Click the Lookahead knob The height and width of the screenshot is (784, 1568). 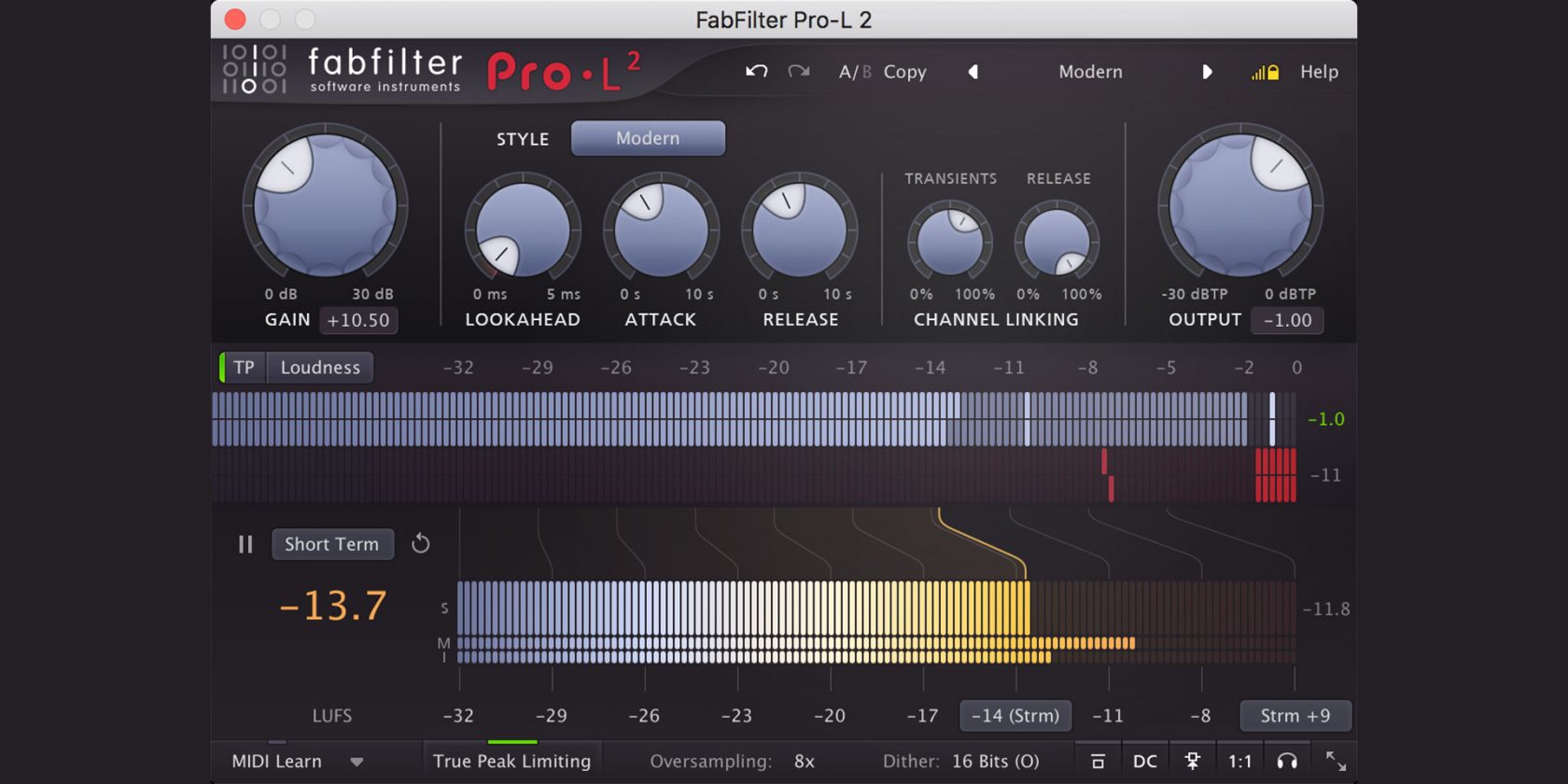[523, 230]
